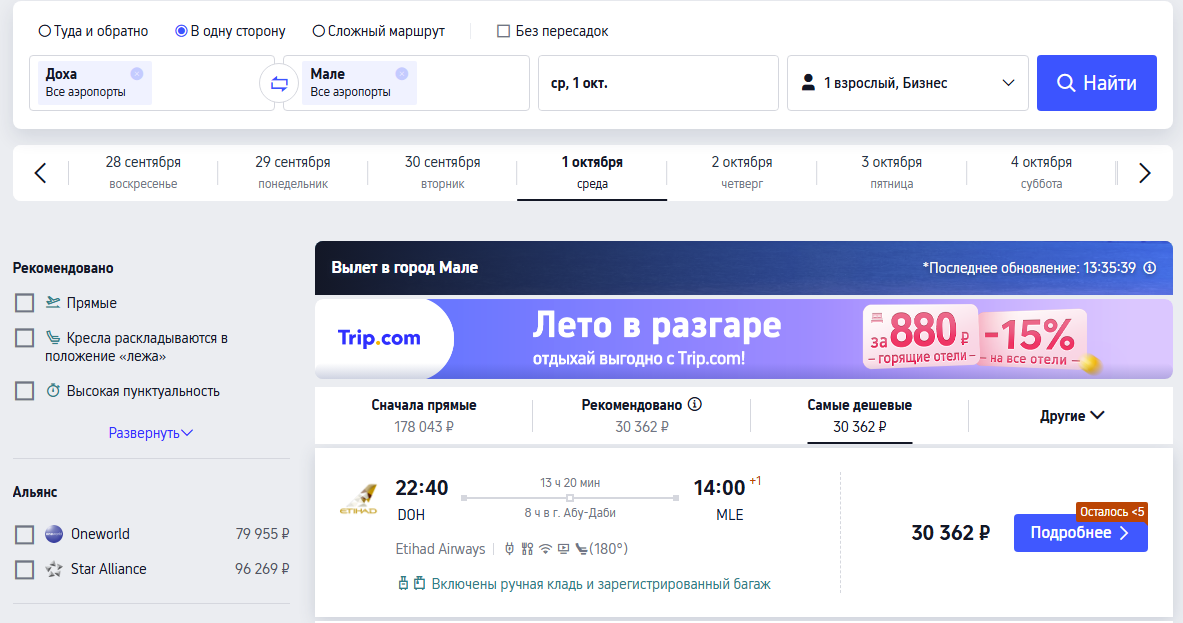The image size is (1183, 623).
Task: Click the baggage icons in included luggage line
Action: click(x=412, y=584)
